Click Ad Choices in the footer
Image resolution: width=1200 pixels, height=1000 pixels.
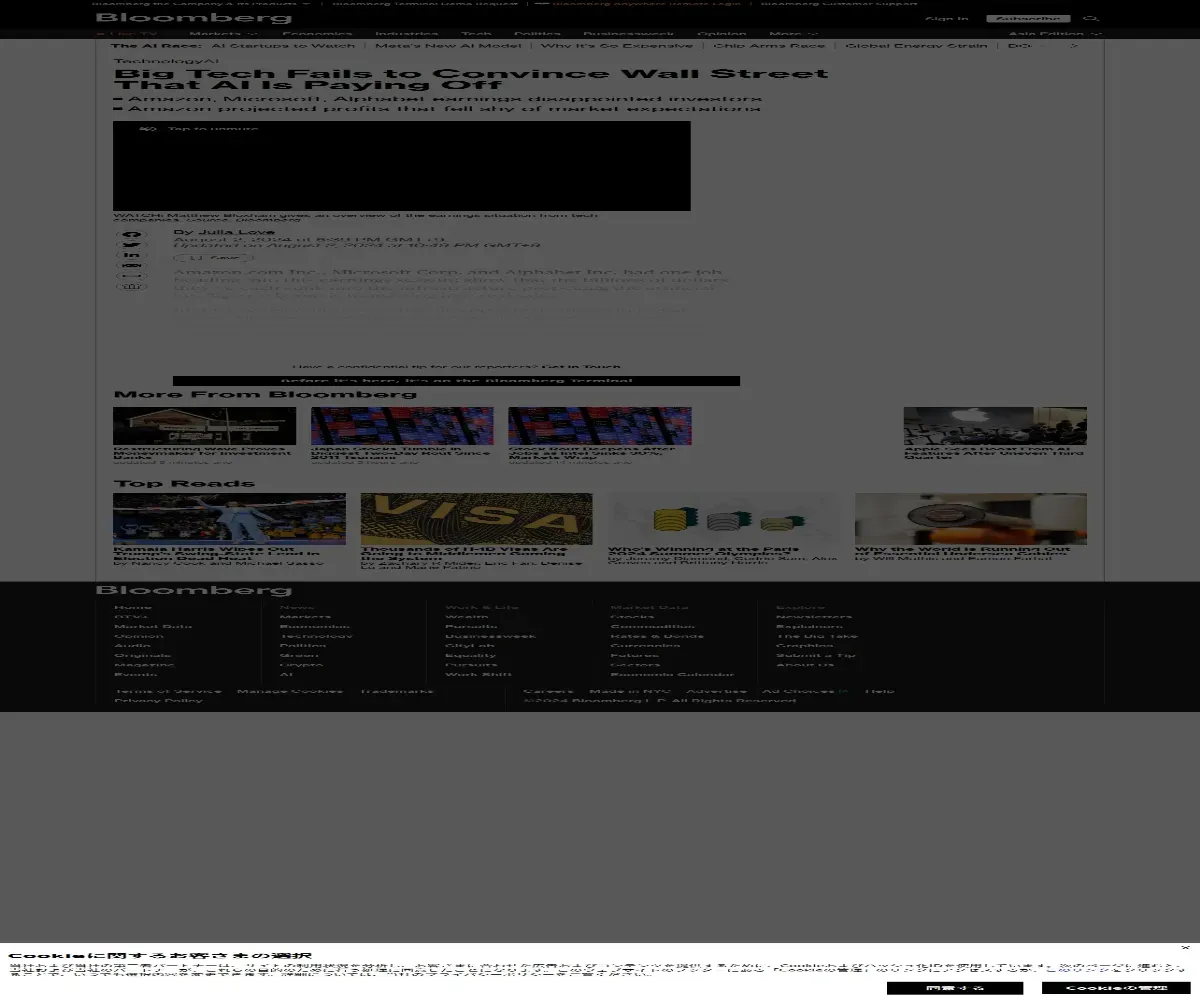(x=805, y=691)
